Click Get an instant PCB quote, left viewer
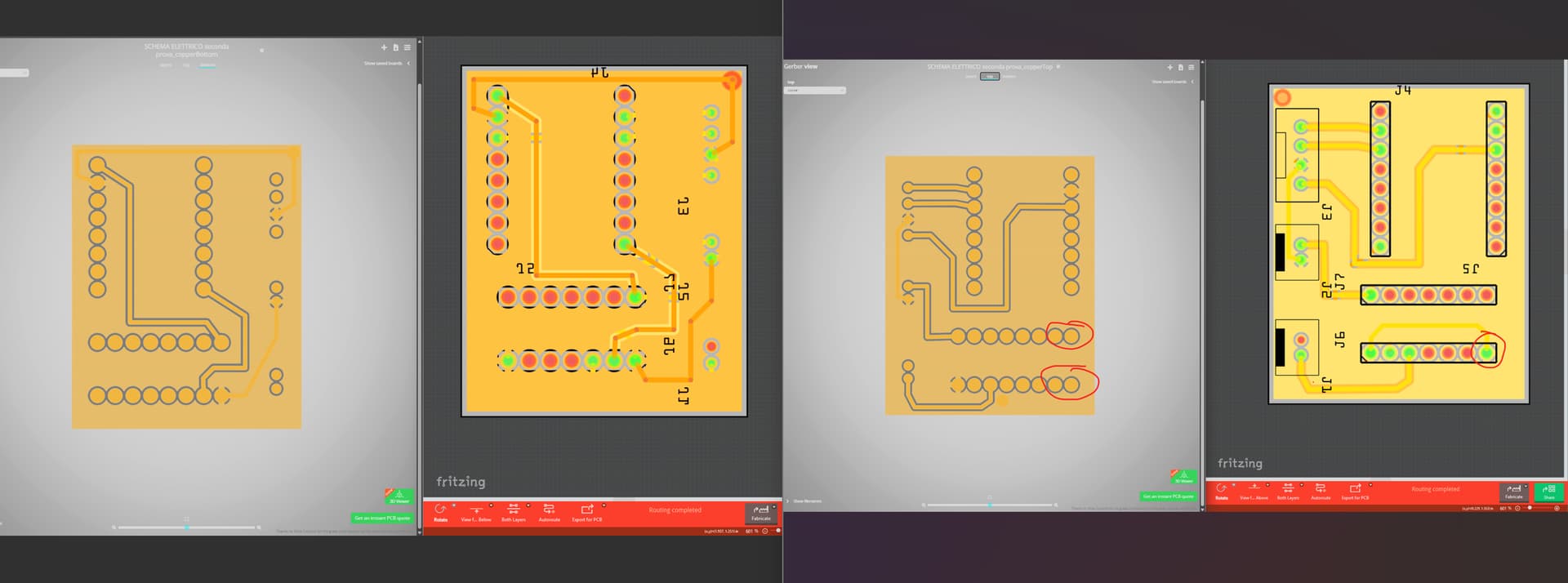1568x583 pixels. tap(381, 518)
